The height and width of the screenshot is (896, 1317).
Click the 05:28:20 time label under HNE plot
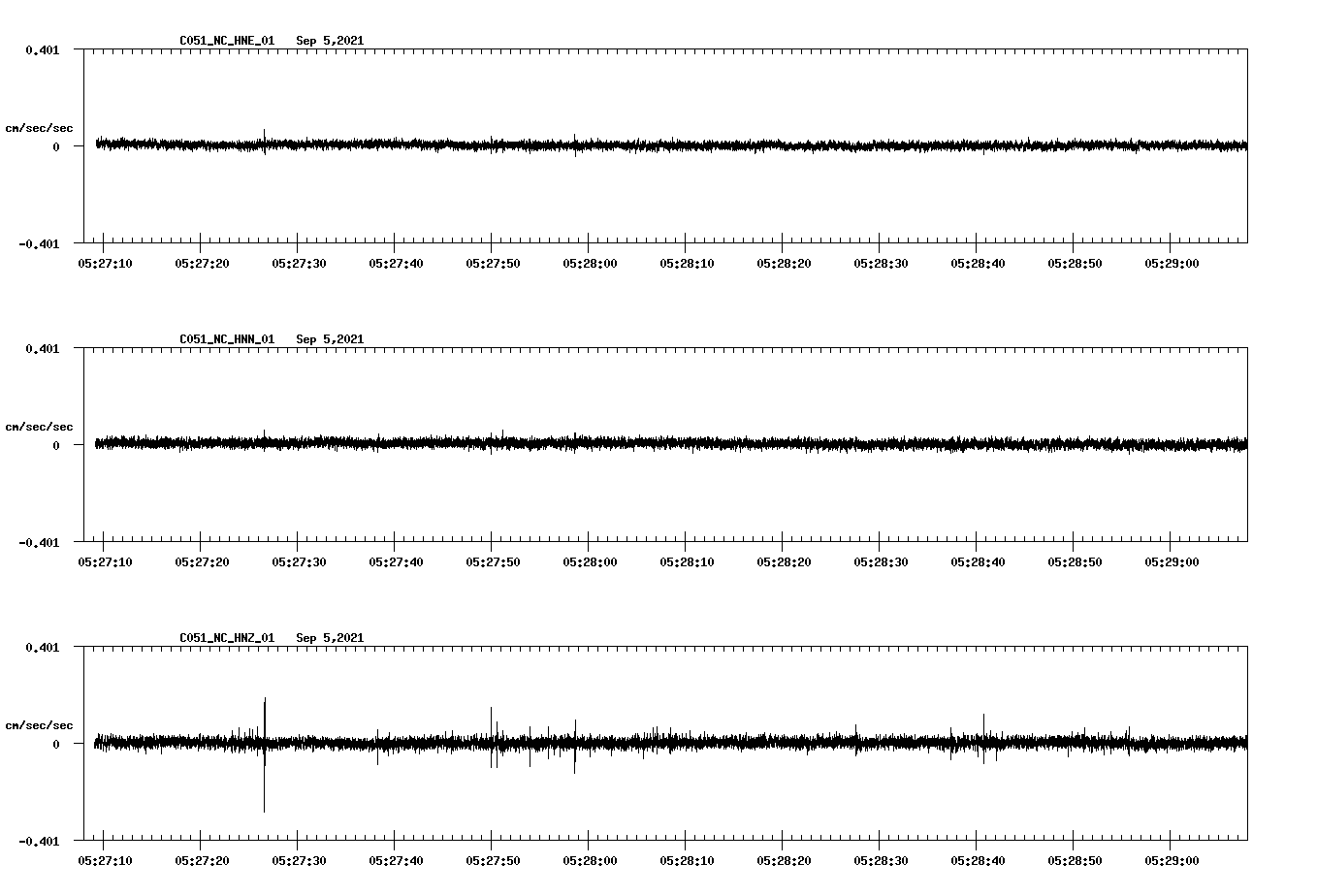(x=784, y=264)
